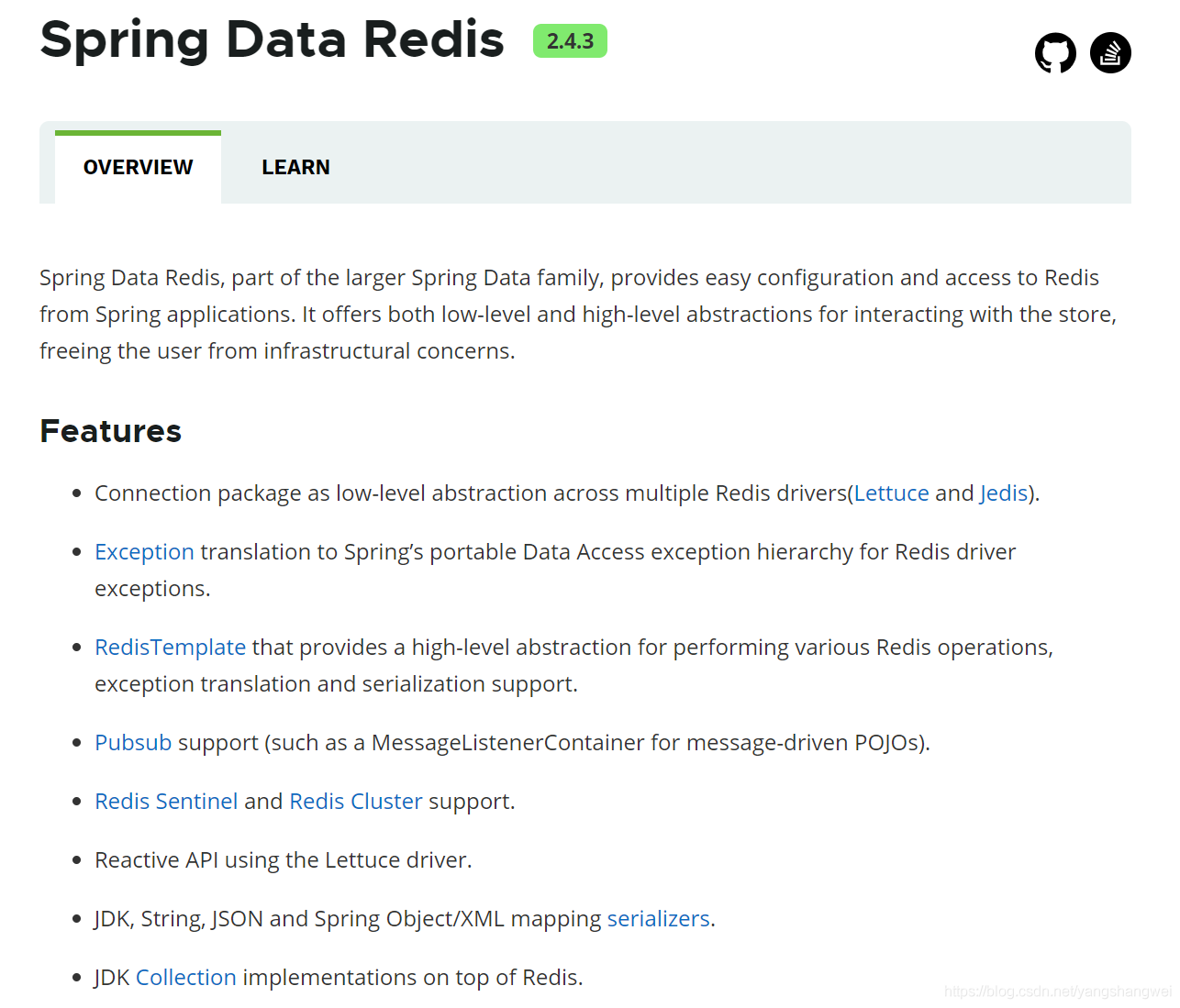Click the Features section heading
The image size is (1180, 1008).
(x=111, y=431)
